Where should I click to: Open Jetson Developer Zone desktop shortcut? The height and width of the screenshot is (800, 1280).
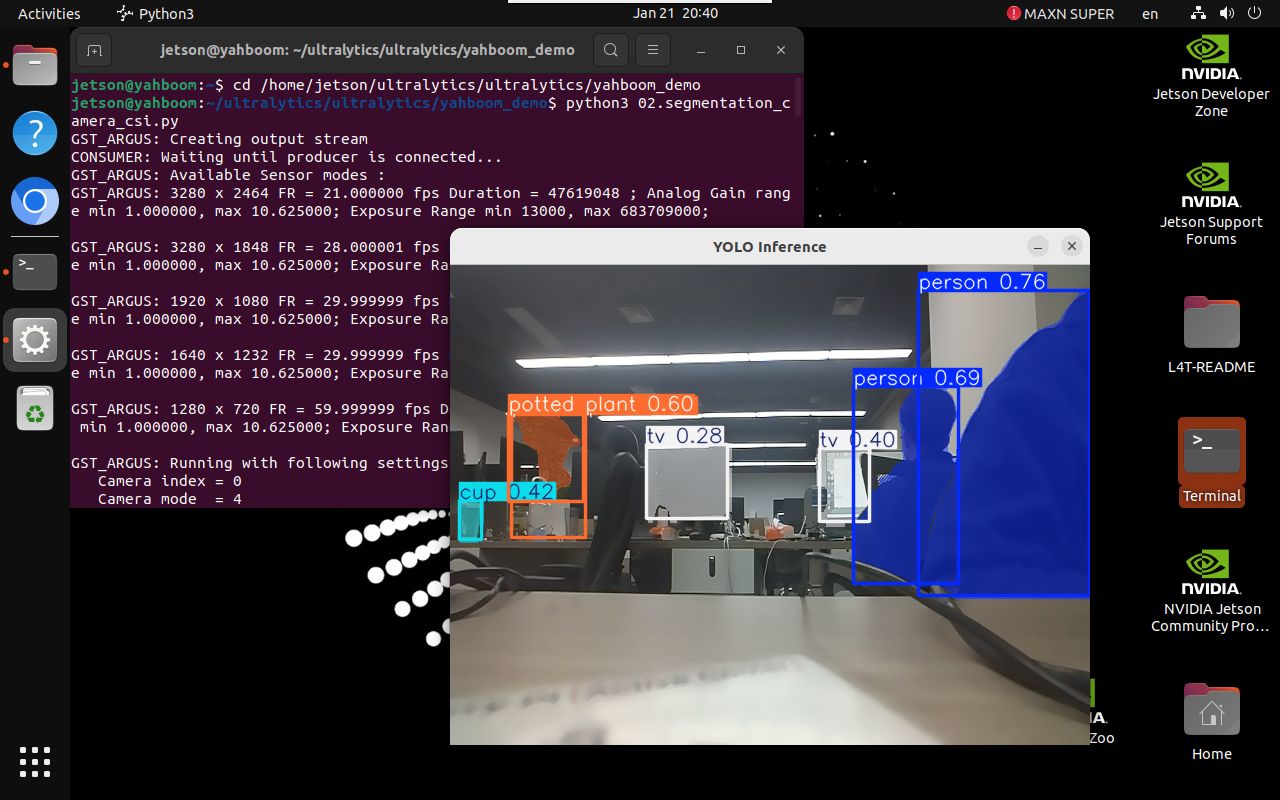click(x=1211, y=76)
